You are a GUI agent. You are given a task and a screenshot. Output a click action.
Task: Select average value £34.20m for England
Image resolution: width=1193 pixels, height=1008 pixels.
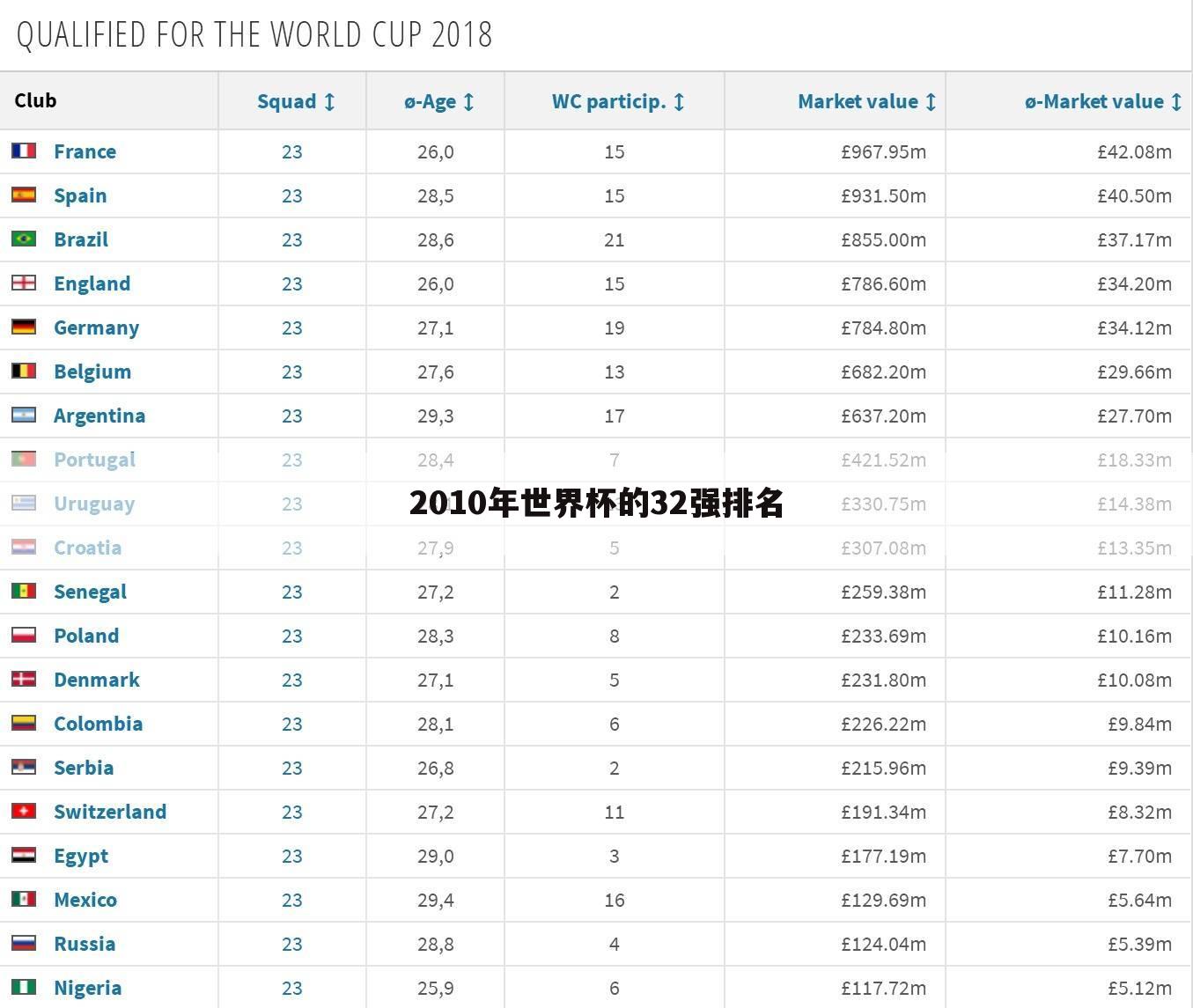click(1134, 283)
